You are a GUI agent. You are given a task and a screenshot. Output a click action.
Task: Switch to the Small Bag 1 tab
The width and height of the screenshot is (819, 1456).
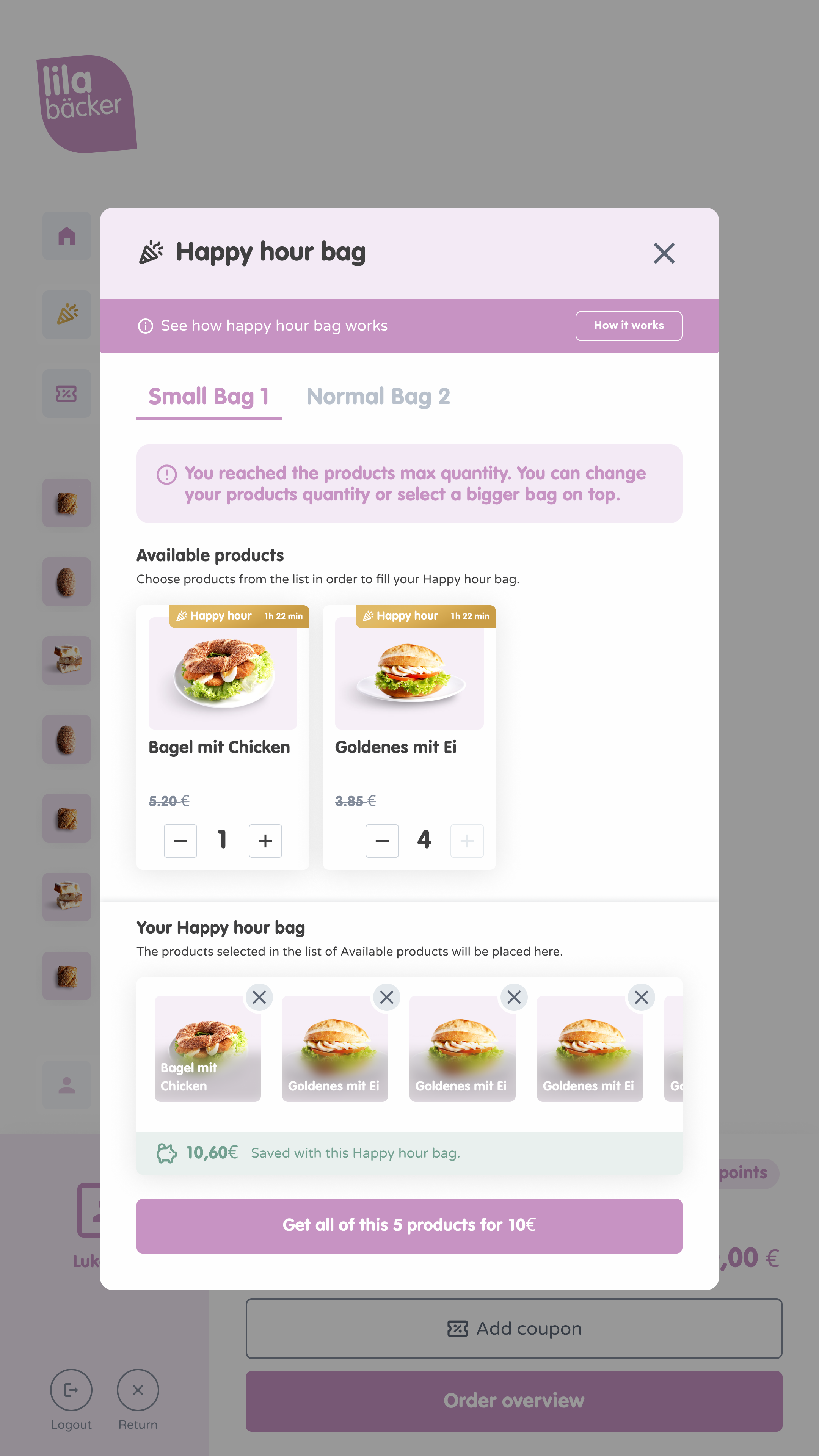coord(209,397)
